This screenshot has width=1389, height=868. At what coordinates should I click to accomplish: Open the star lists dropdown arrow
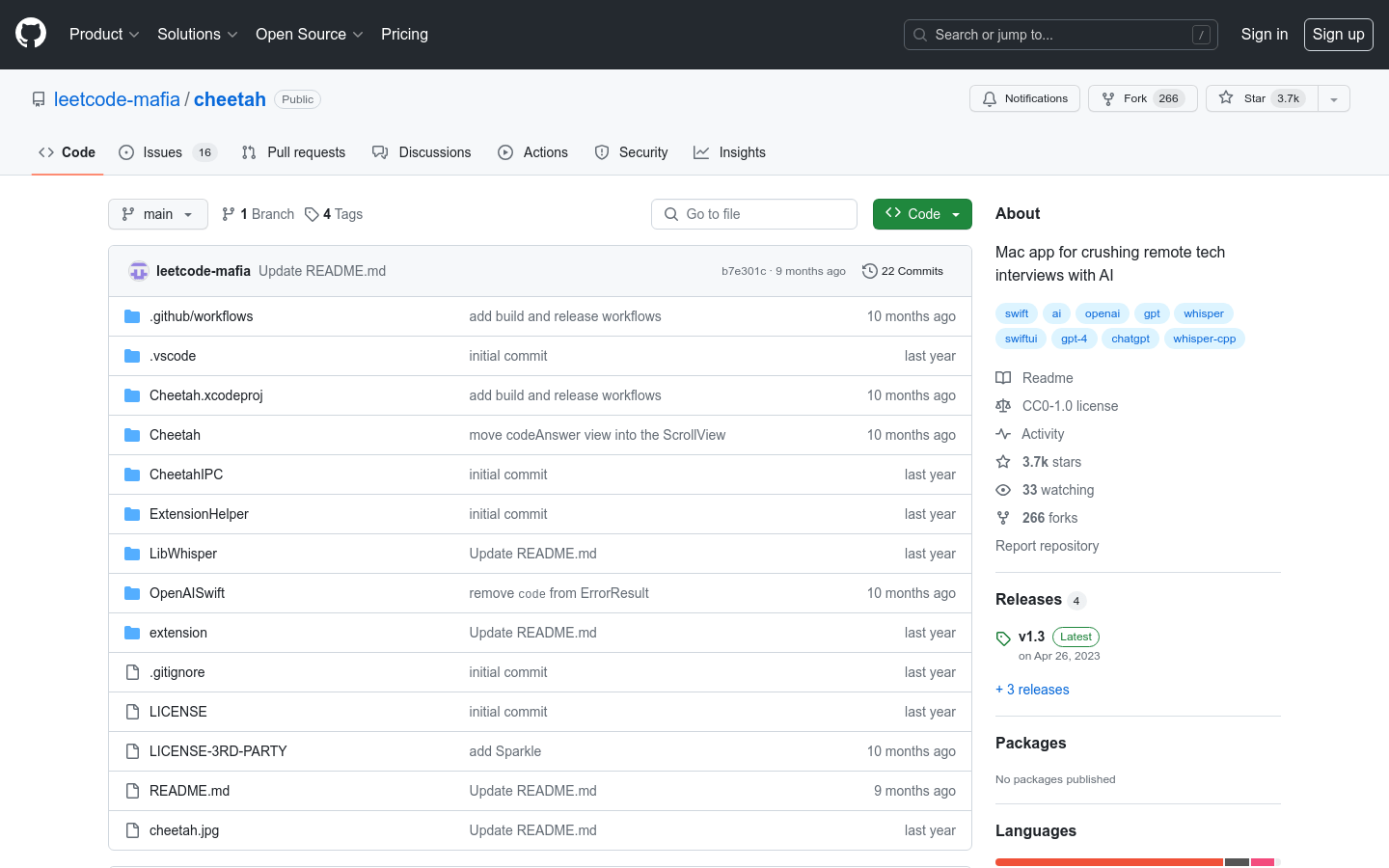(x=1334, y=98)
